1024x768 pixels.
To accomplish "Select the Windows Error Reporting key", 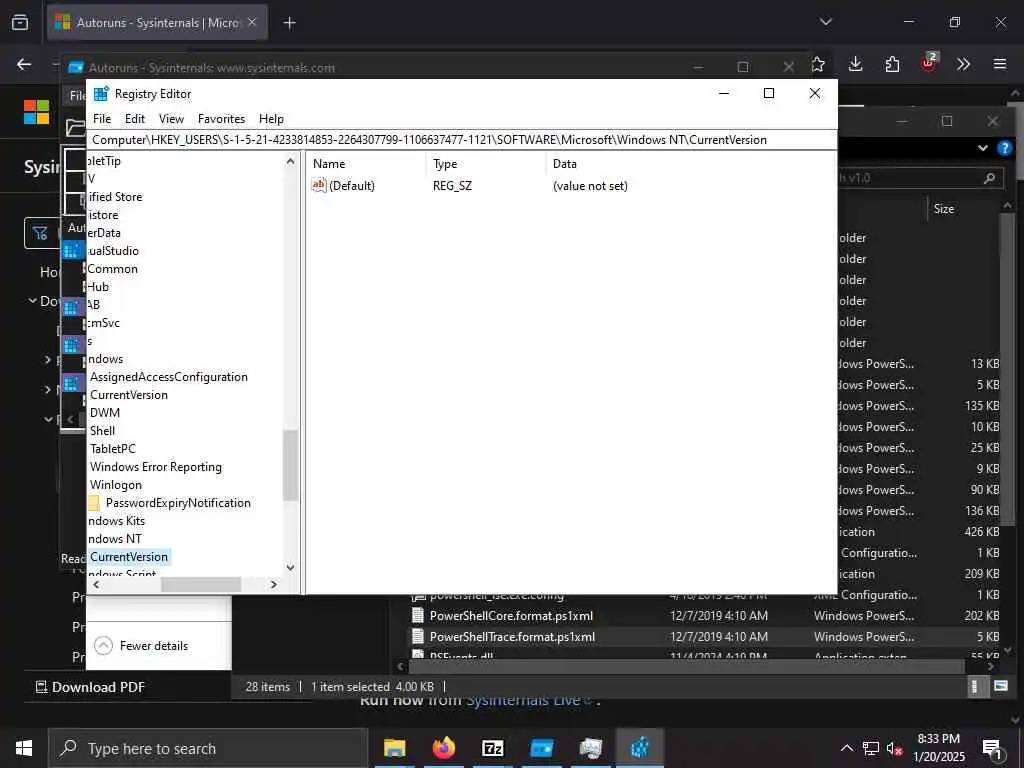I will tap(155, 467).
